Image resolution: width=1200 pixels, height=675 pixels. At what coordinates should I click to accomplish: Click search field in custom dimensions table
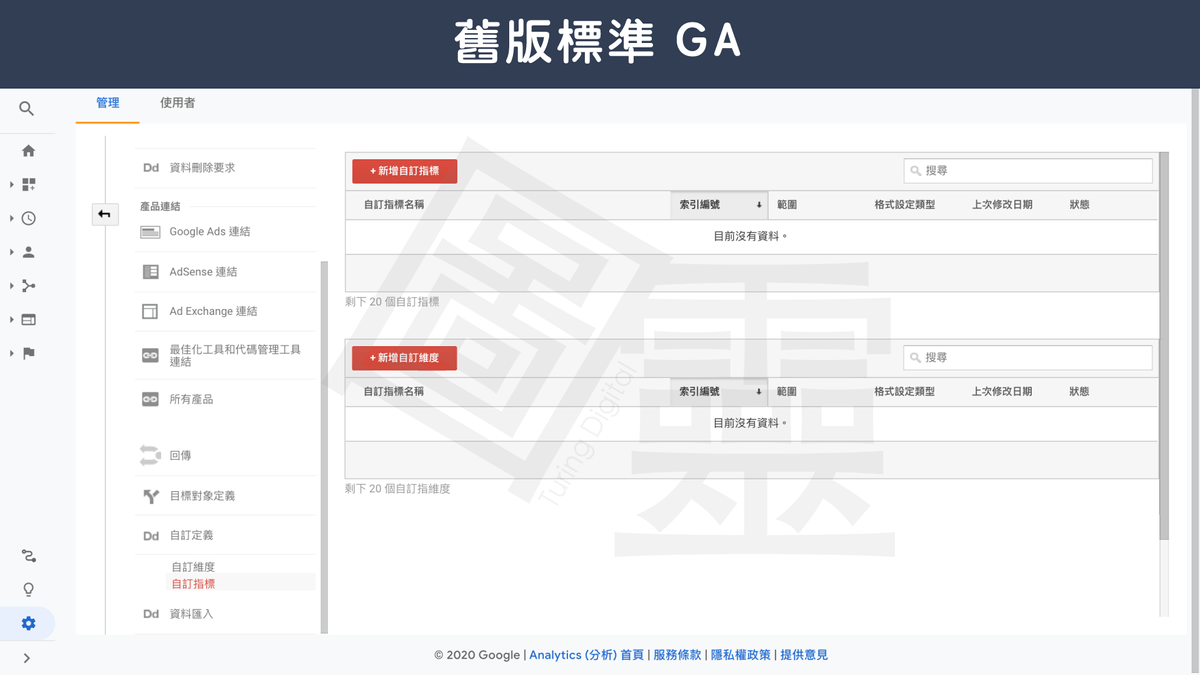(x=1028, y=358)
